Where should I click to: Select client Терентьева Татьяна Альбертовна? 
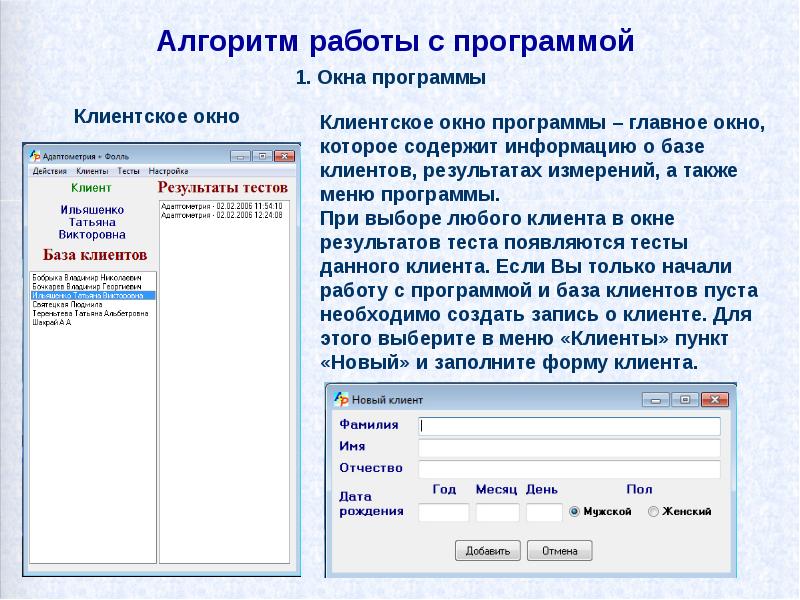[x=90, y=313]
